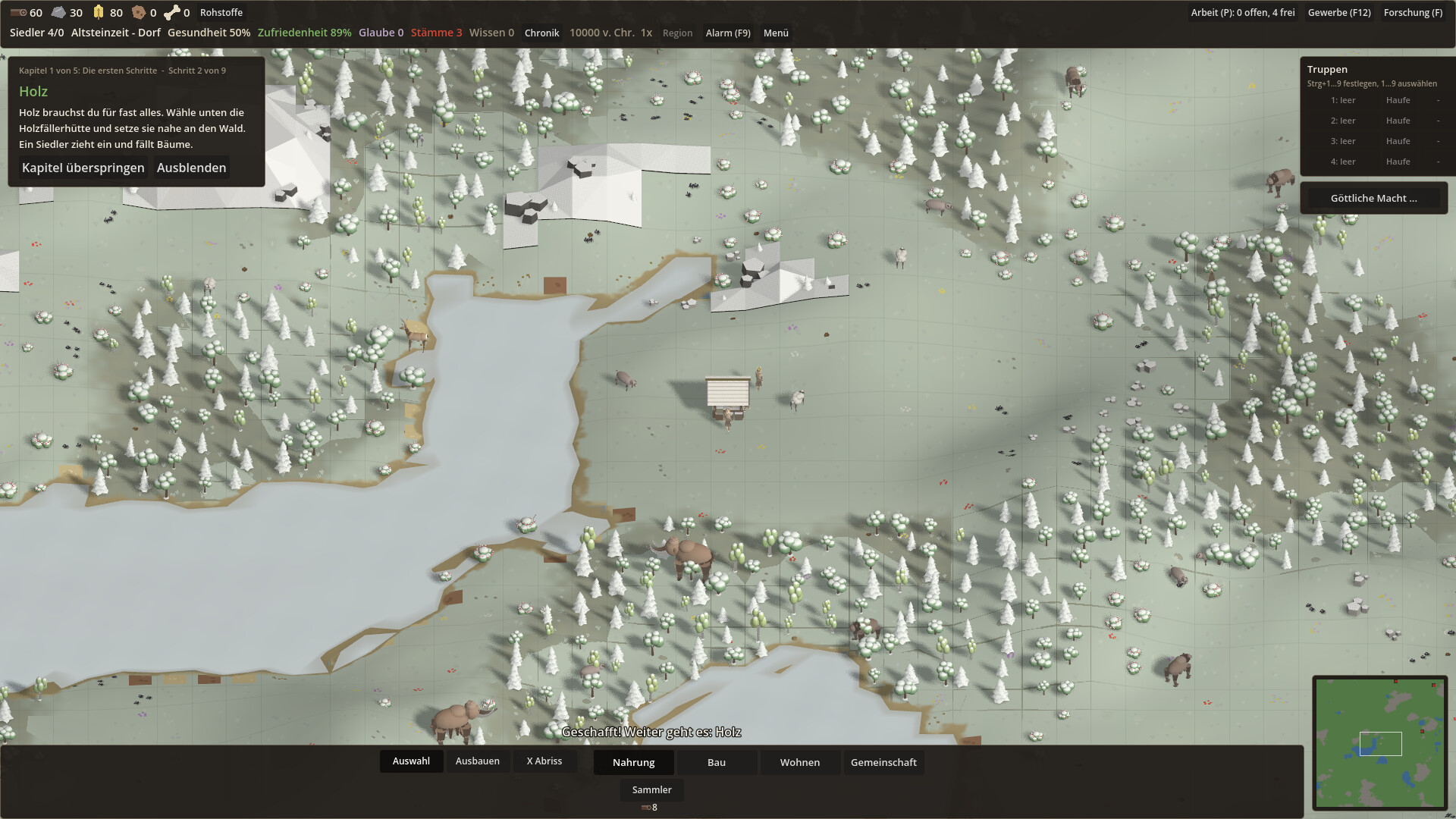
Task: Open the Chronik panel
Action: point(541,33)
